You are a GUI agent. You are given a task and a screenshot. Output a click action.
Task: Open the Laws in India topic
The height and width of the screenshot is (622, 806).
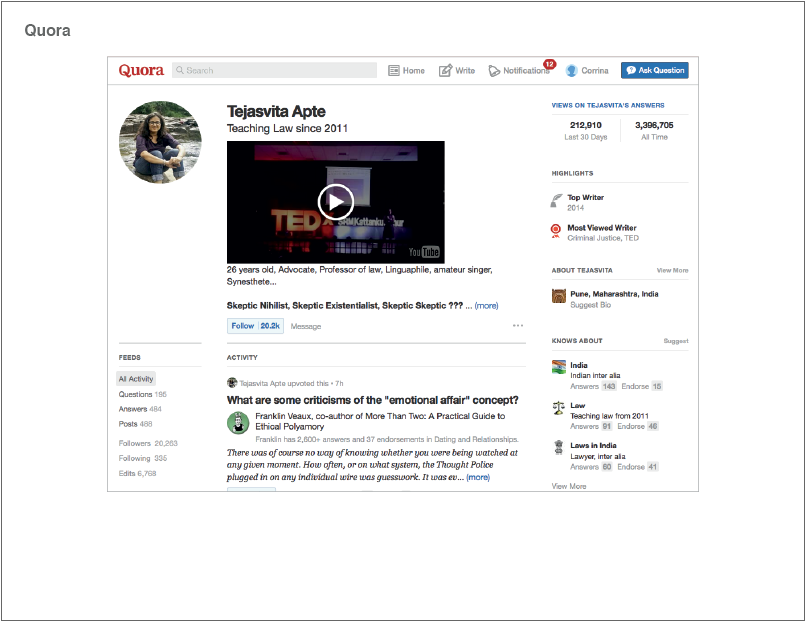593,446
